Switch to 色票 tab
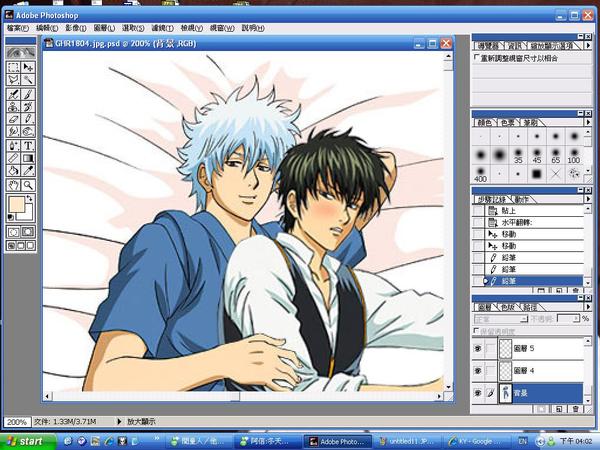This screenshot has height=450, width=600. [x=507, y=122]
